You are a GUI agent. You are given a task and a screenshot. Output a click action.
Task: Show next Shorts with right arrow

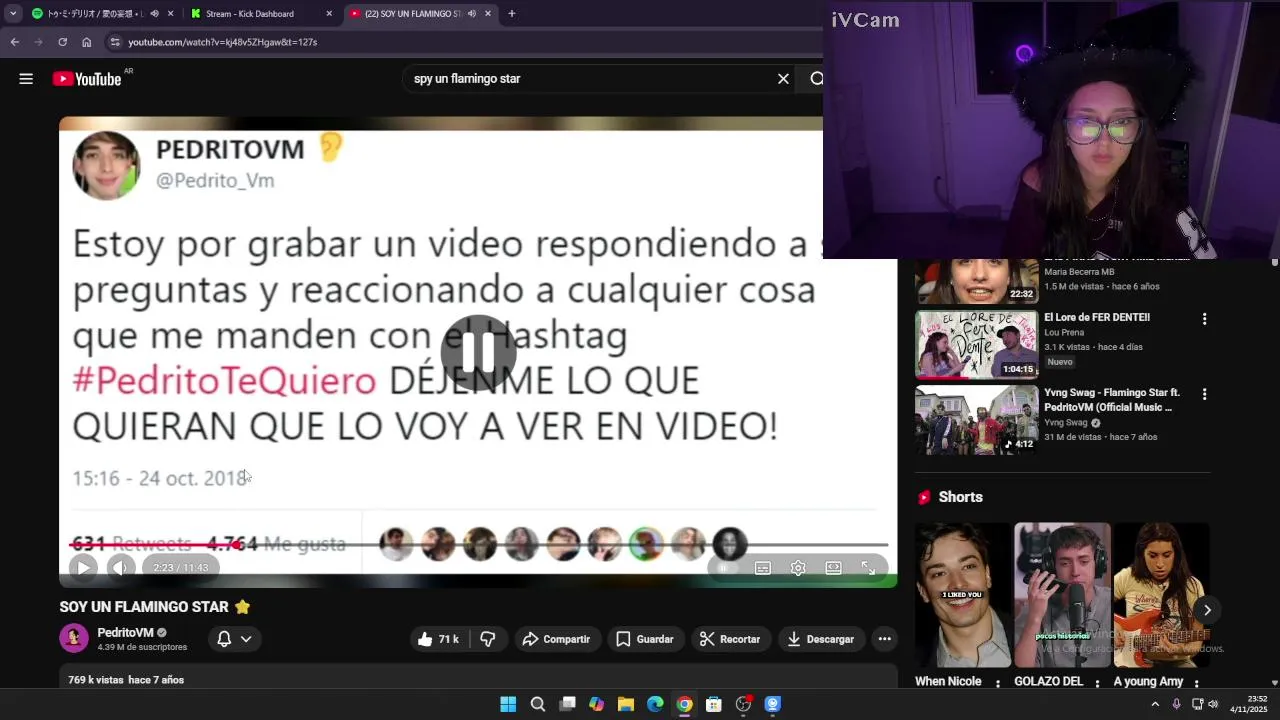pos(1207,610)
